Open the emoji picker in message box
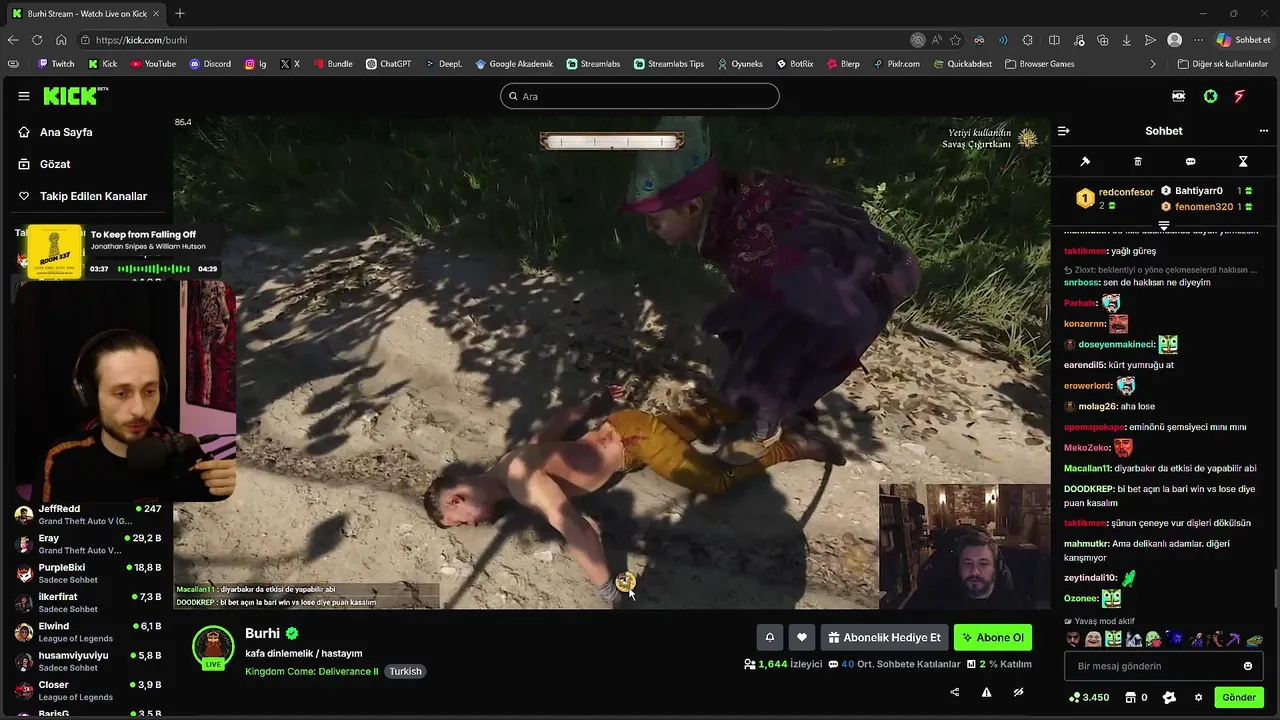This screenshot has width=1280, height=720. [1248, 666]
